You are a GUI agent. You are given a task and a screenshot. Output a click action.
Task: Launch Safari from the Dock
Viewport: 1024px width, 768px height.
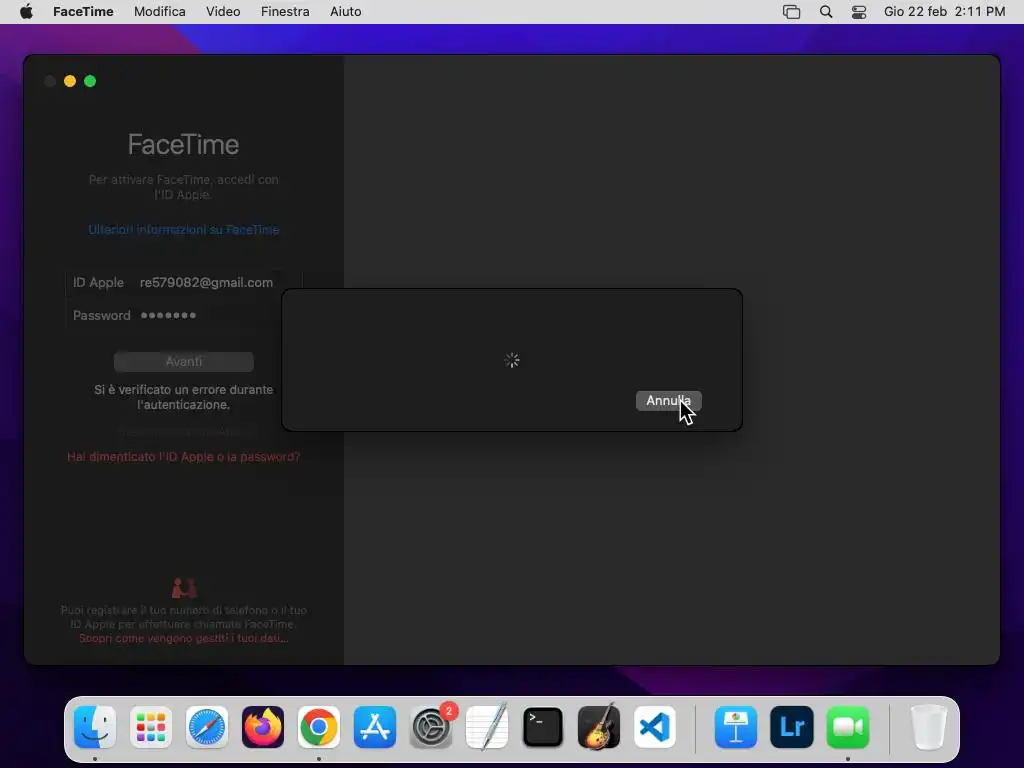[207, 727]
